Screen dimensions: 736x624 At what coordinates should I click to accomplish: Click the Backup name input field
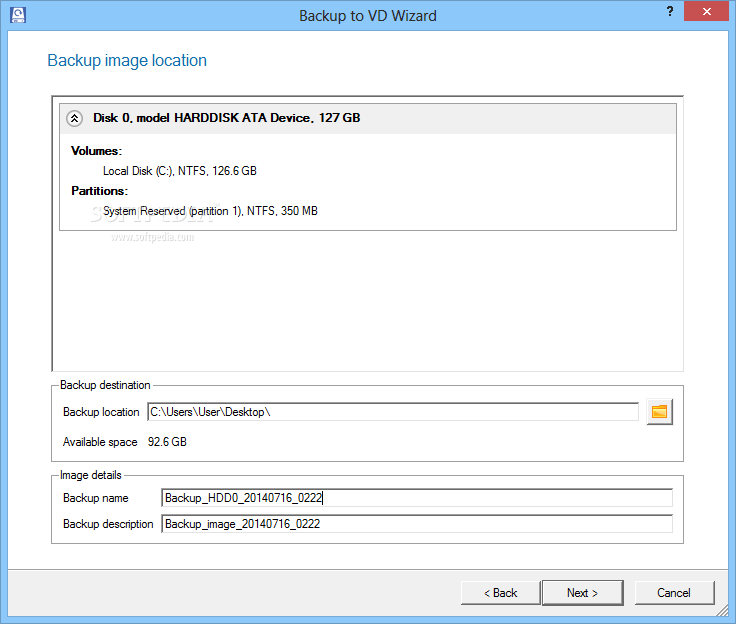417,498
